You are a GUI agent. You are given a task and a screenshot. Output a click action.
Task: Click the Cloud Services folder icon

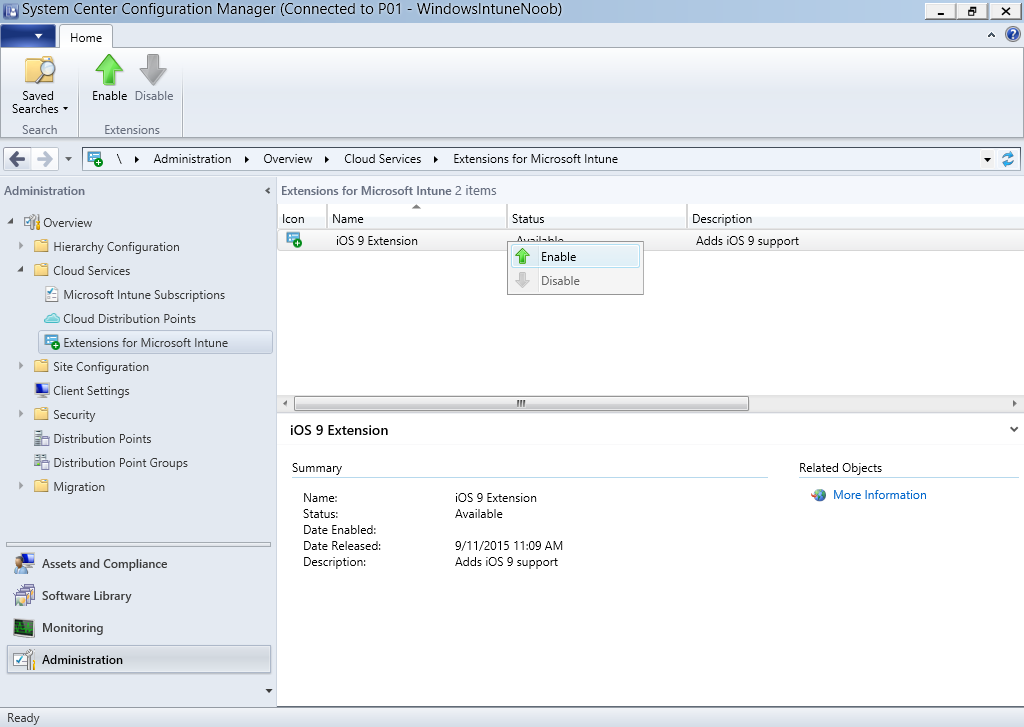coord(42,270)
